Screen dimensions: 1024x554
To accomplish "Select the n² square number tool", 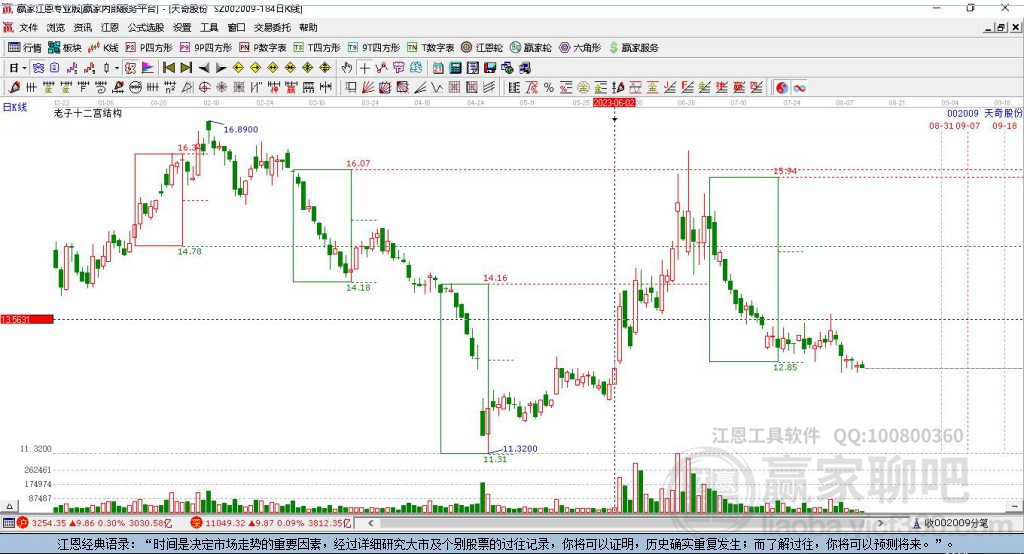I will 170,88.
